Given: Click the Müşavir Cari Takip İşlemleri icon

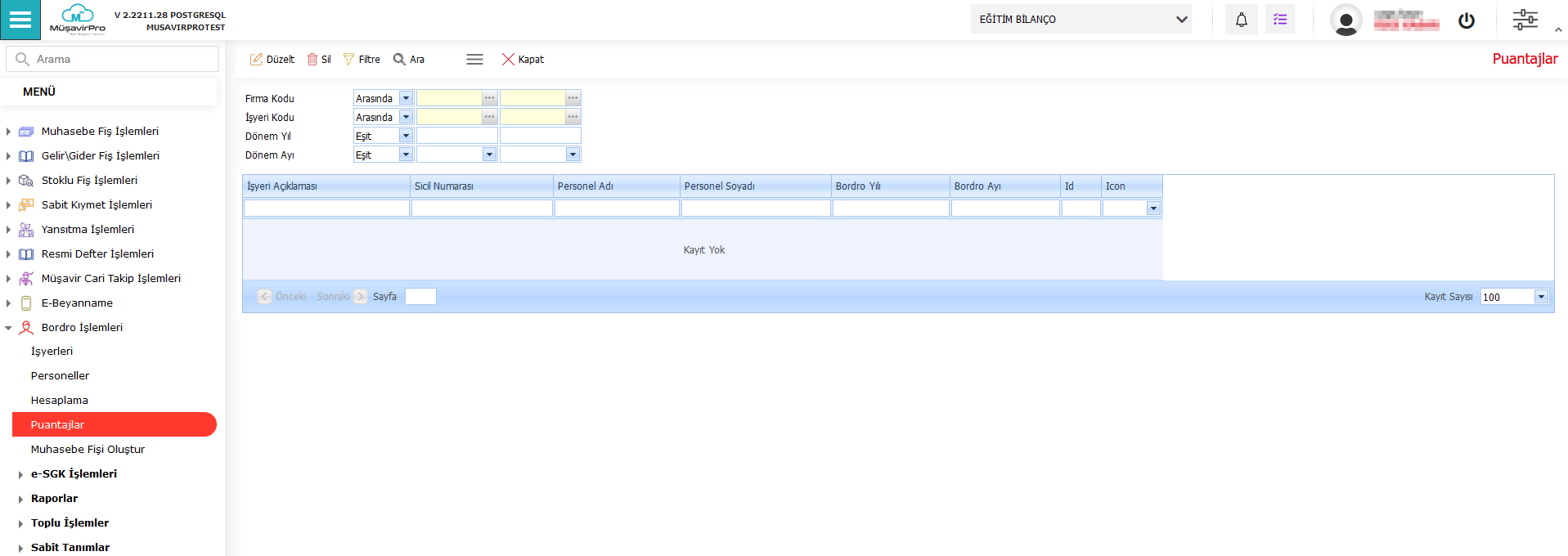Looking at the screenshot, I should pyautogui.click(x=26, y=278).
